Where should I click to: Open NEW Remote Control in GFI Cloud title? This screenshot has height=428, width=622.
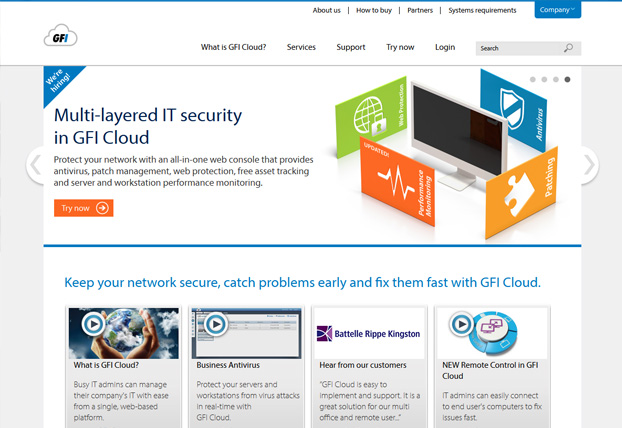[x=490, y=370]
